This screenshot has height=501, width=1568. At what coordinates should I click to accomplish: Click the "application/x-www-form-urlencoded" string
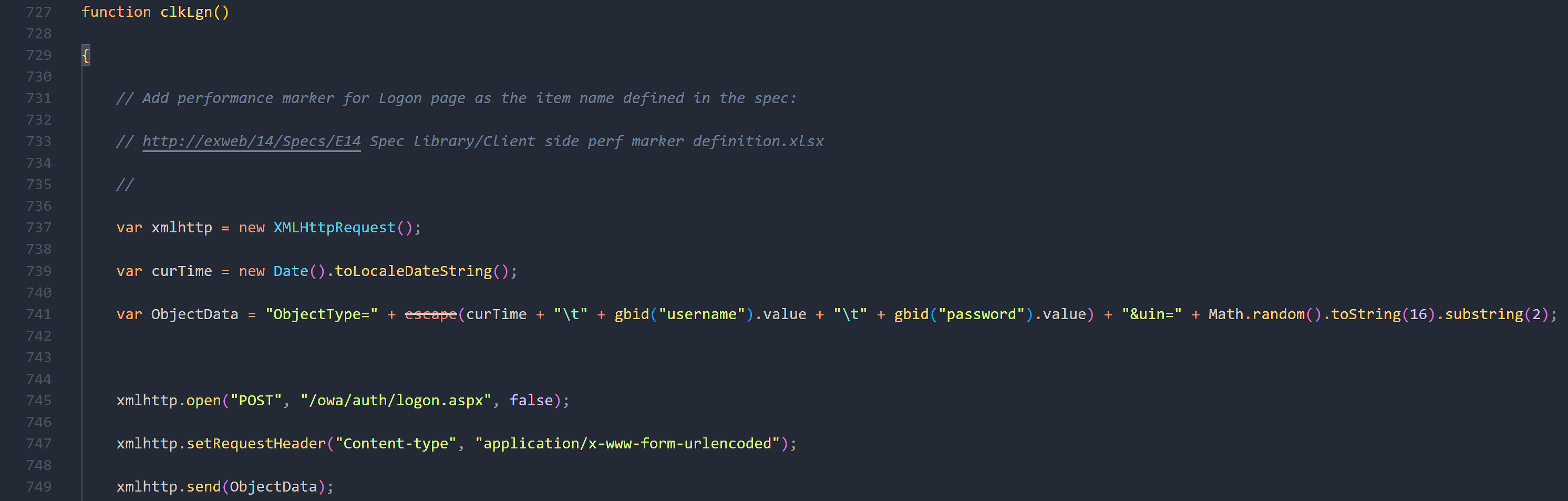pos(627,444)
